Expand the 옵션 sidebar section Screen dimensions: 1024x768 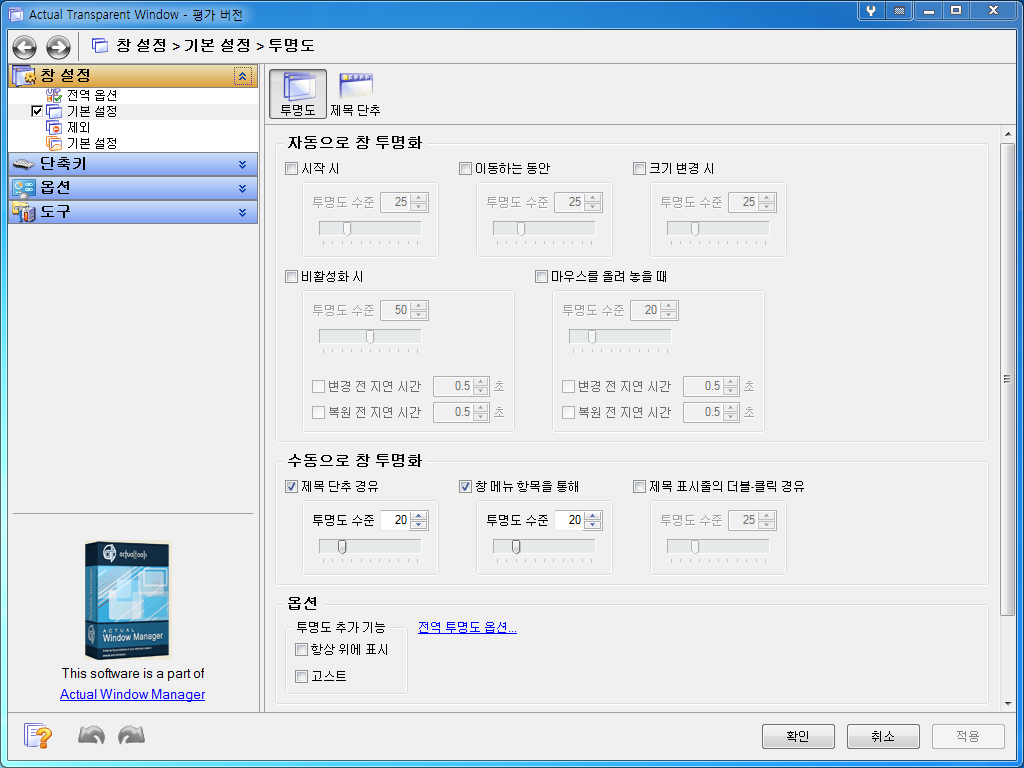coord(242,189)
